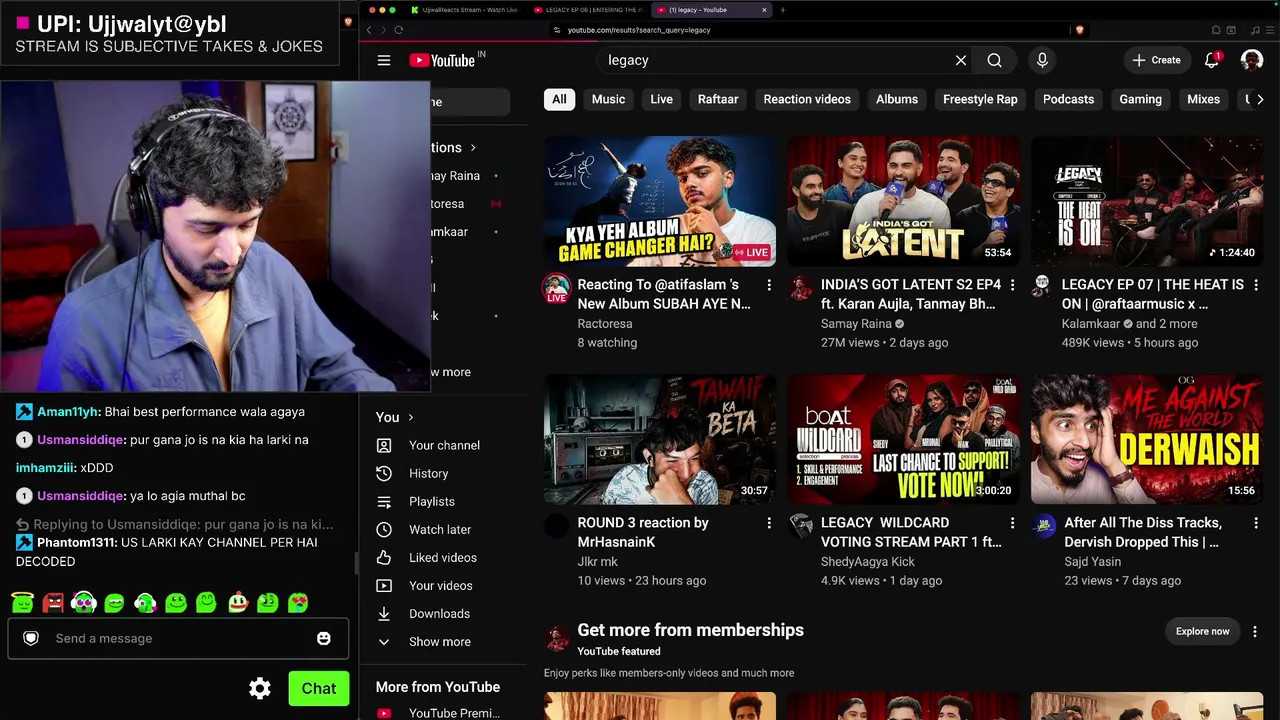Open Liked videos in sidebar
1280x720 pixels.
pyautogui.click(x=443, y=557)
